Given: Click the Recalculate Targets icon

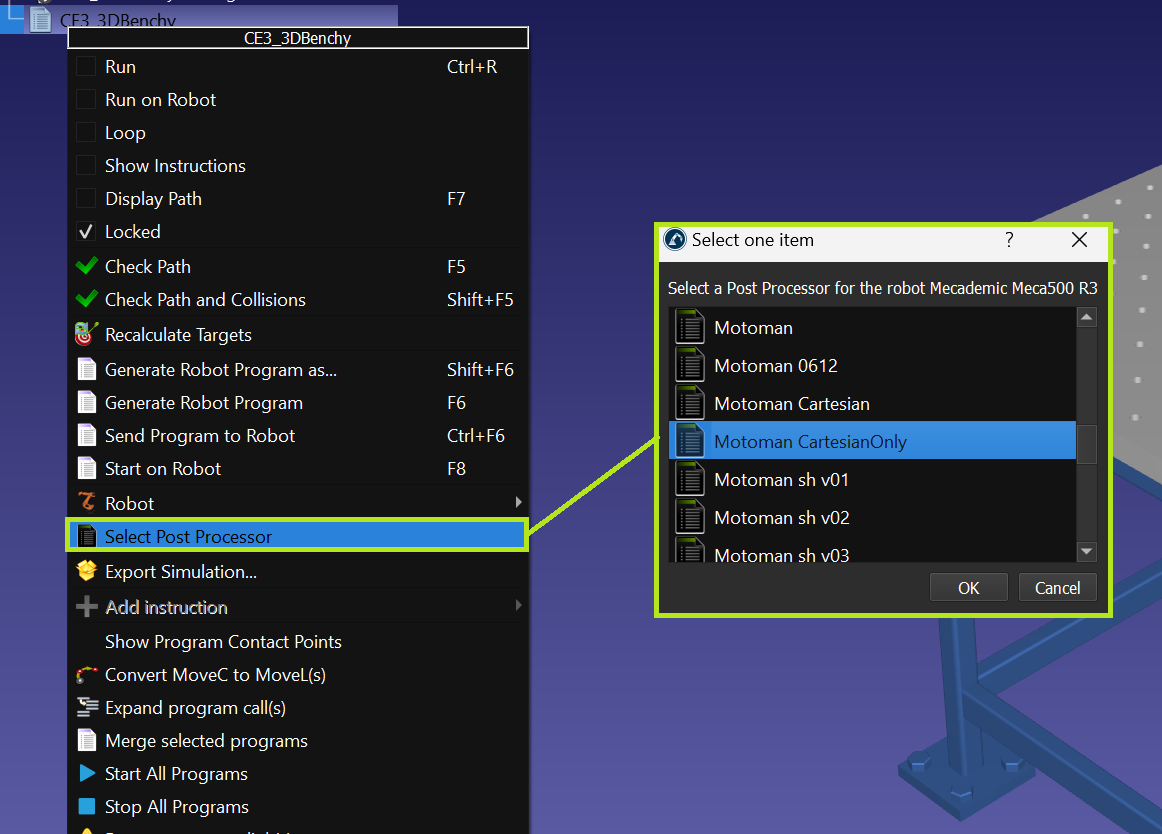Looking at the screenshot, I should coord(87,335).
